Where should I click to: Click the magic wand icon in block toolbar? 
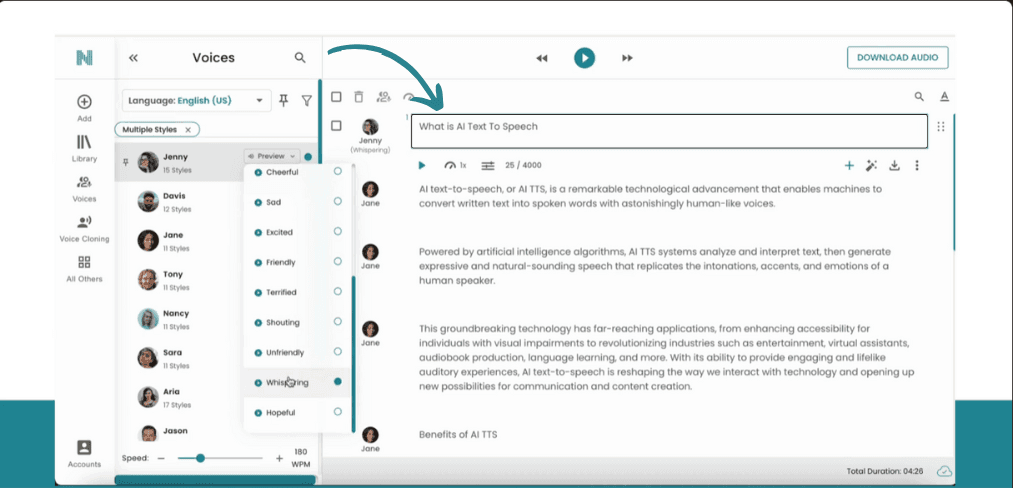pyautogui.click(x=871, y=165)
